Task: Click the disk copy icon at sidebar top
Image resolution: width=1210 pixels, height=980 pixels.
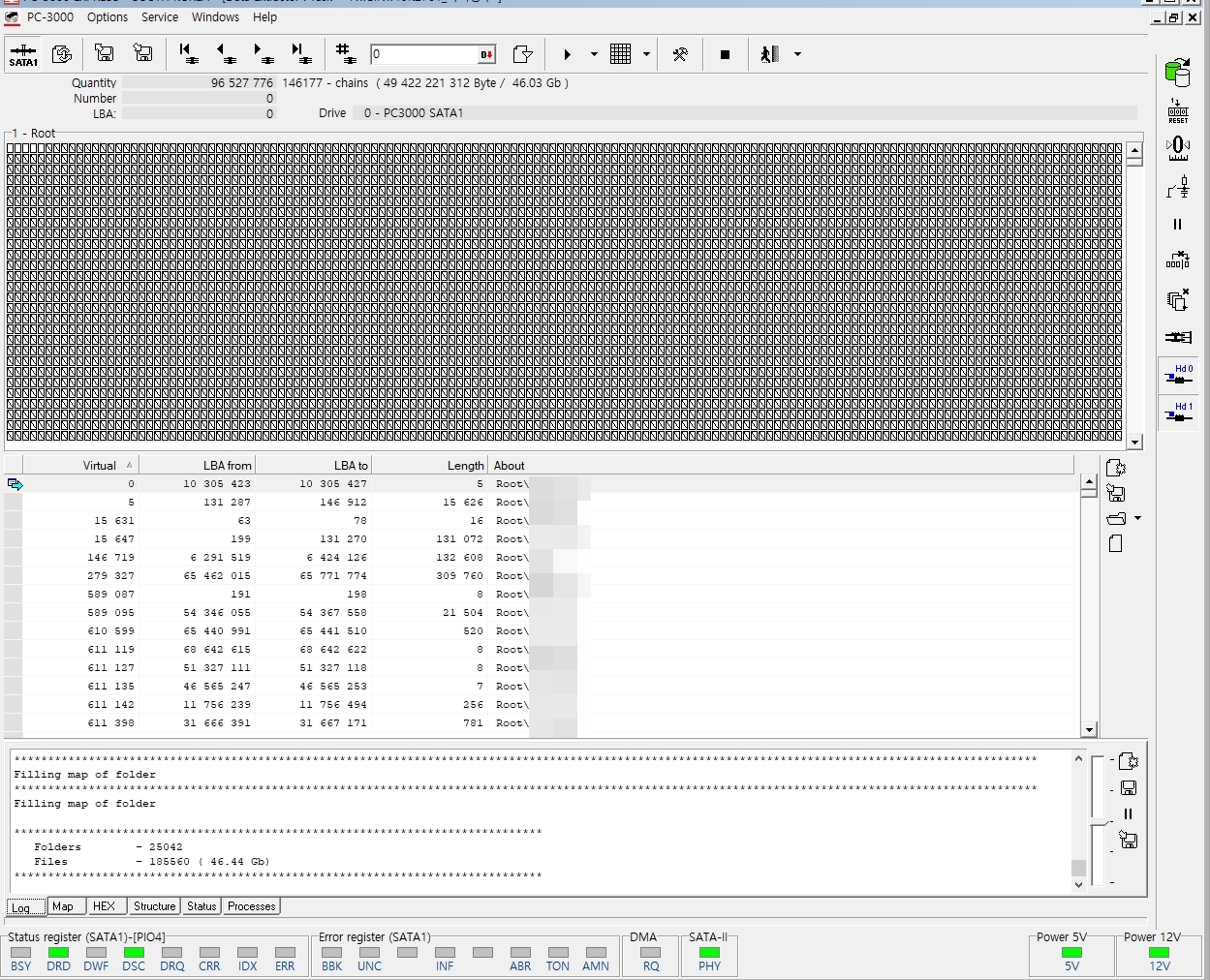Action: click(x=1178, y=72)
